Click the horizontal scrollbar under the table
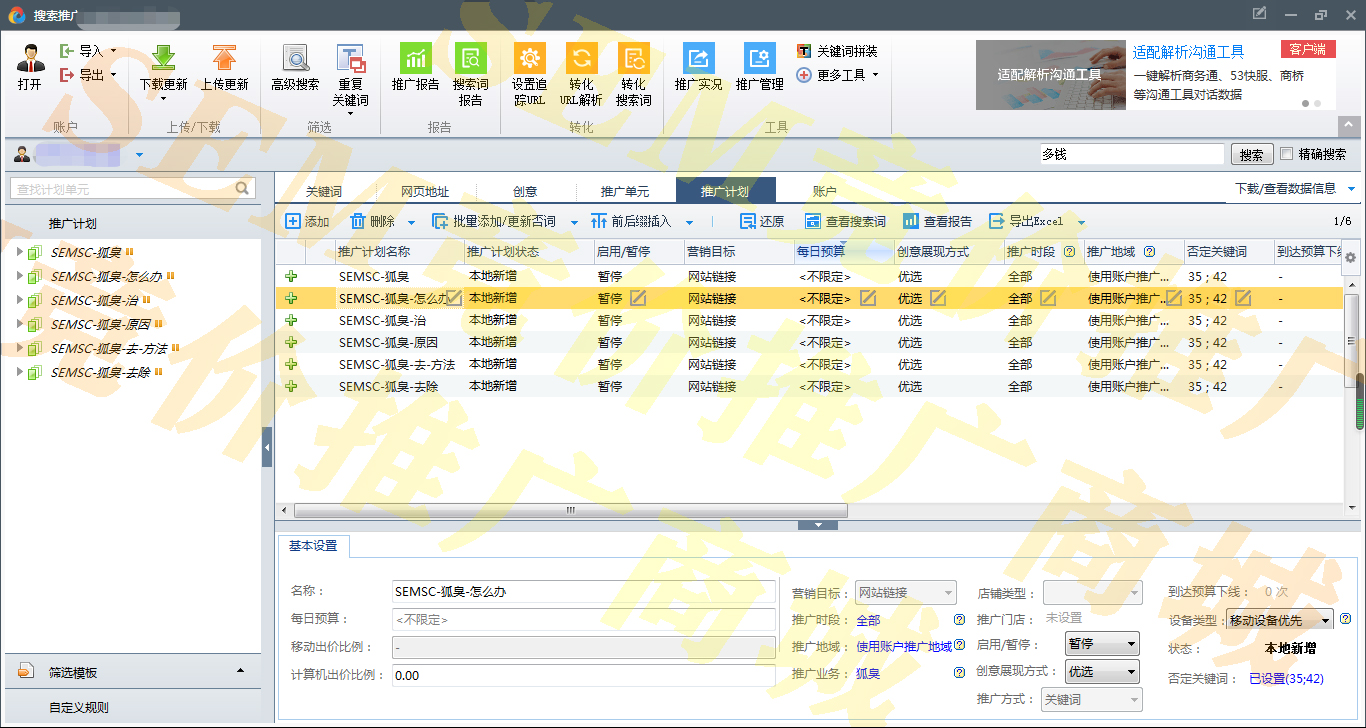 click(570, 510)
